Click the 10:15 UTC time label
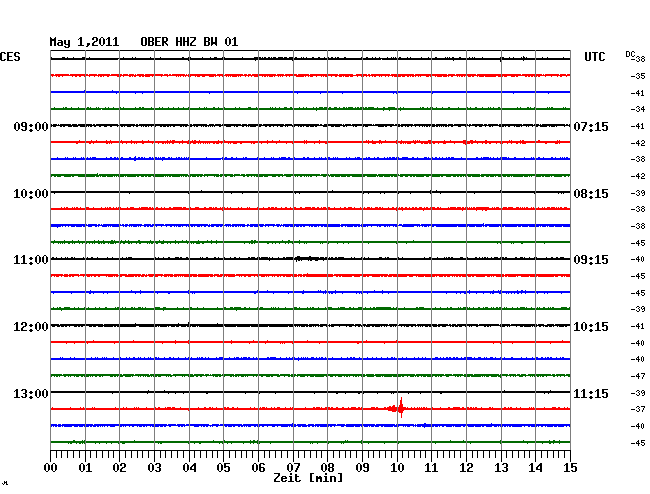Screen dimensions: 650x494 (591, 327)
